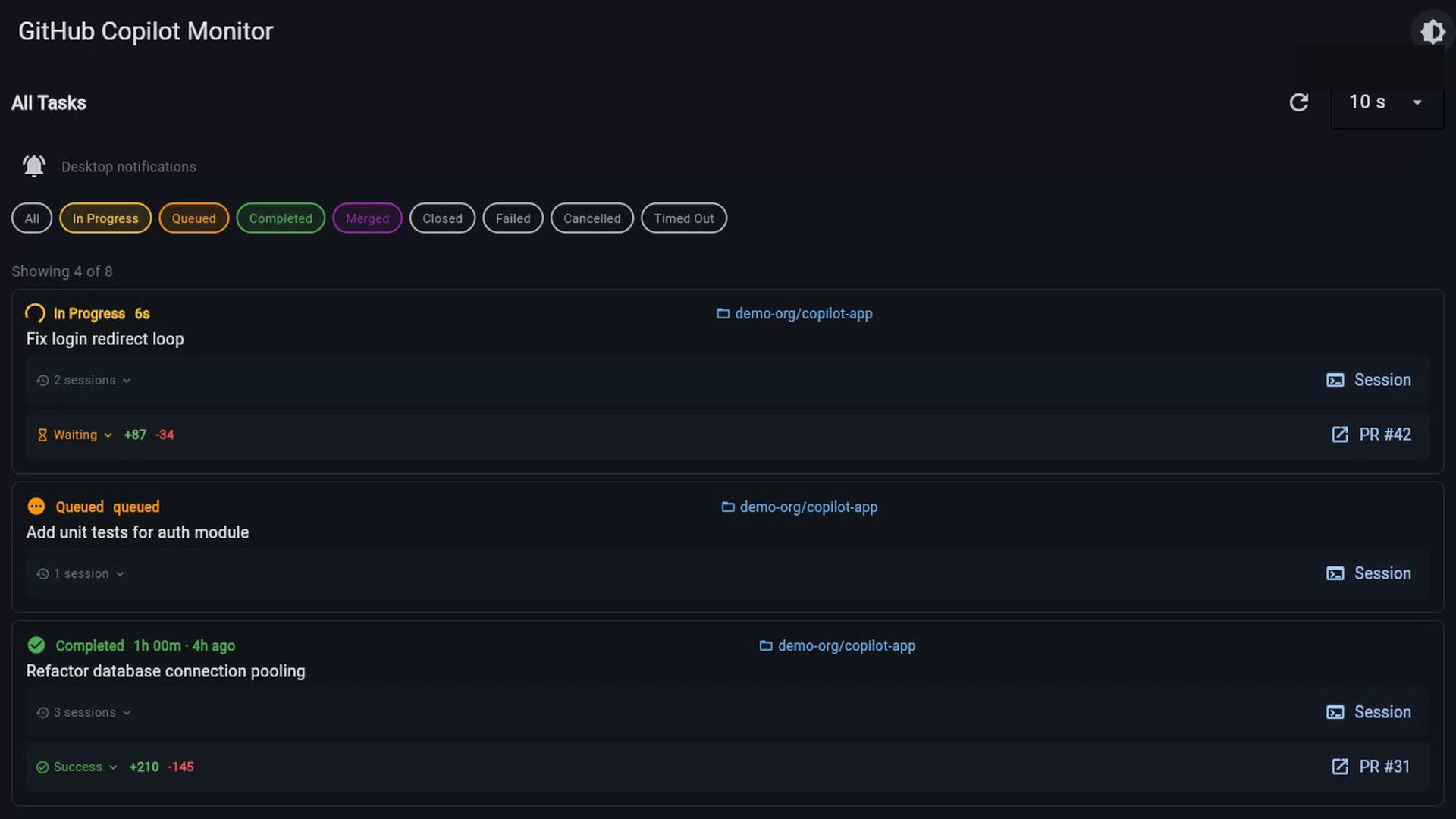Click the All Tasks heading
This screenshot has width=1456, height=819.
49,102
